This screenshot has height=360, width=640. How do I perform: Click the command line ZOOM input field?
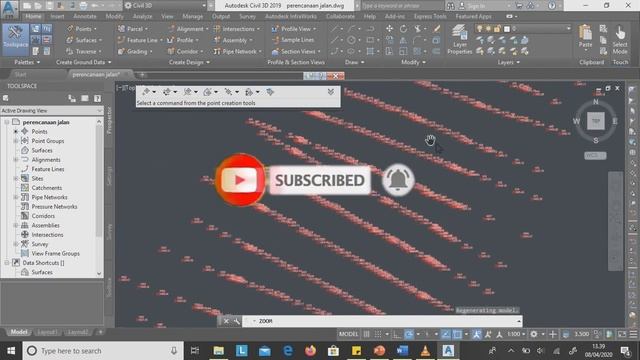tap(383, 321)
